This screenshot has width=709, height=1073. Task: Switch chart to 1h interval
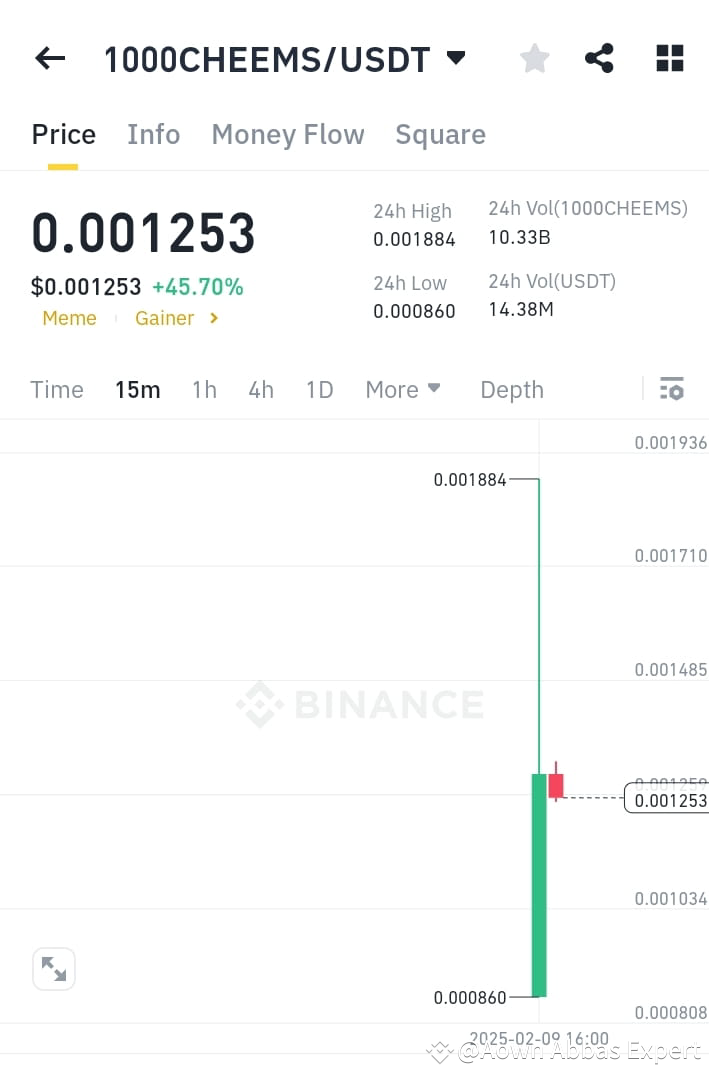pyautogui.click(x=204, y=390)
